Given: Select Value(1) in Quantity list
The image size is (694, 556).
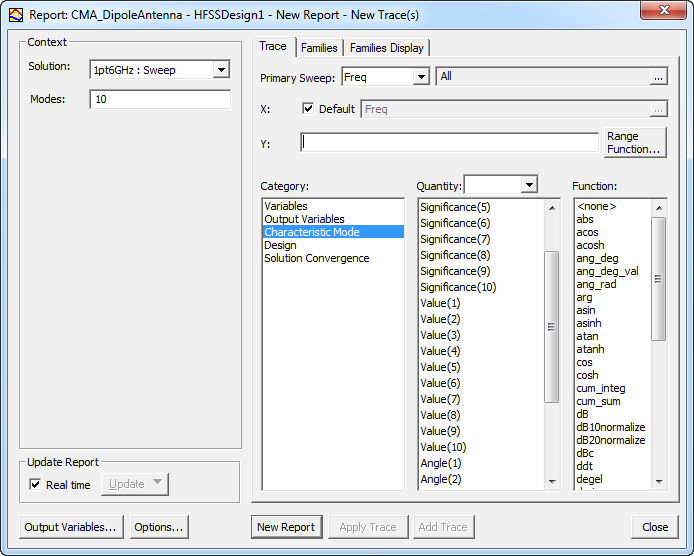Looking at the screenshot, I should pyautogui.click(x=440, y=303).
